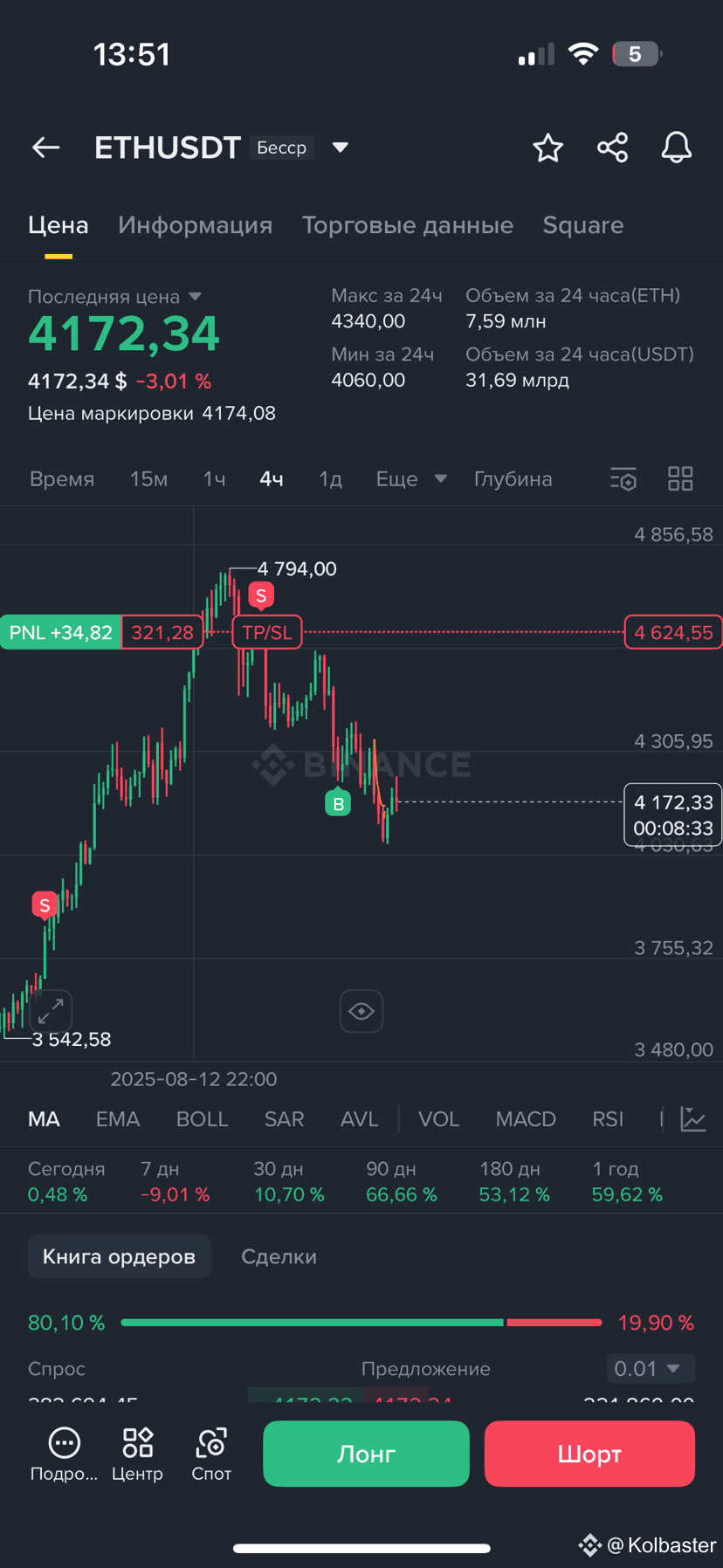Open indicator chart settings icon after RSI
Screen dimensions: 723x1568
point(693,1119)
